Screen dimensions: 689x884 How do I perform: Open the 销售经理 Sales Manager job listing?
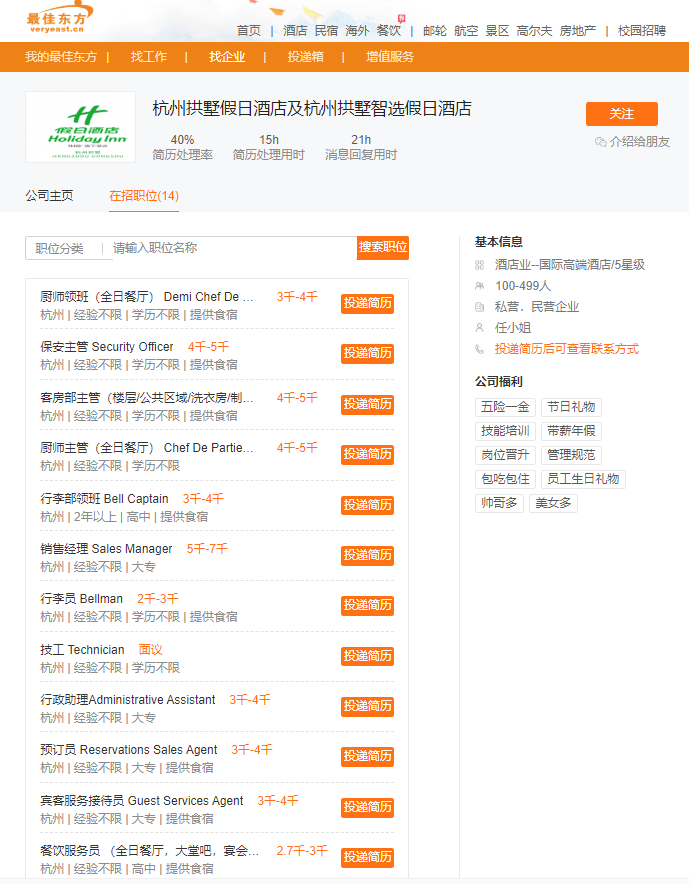tap(106, 549)
